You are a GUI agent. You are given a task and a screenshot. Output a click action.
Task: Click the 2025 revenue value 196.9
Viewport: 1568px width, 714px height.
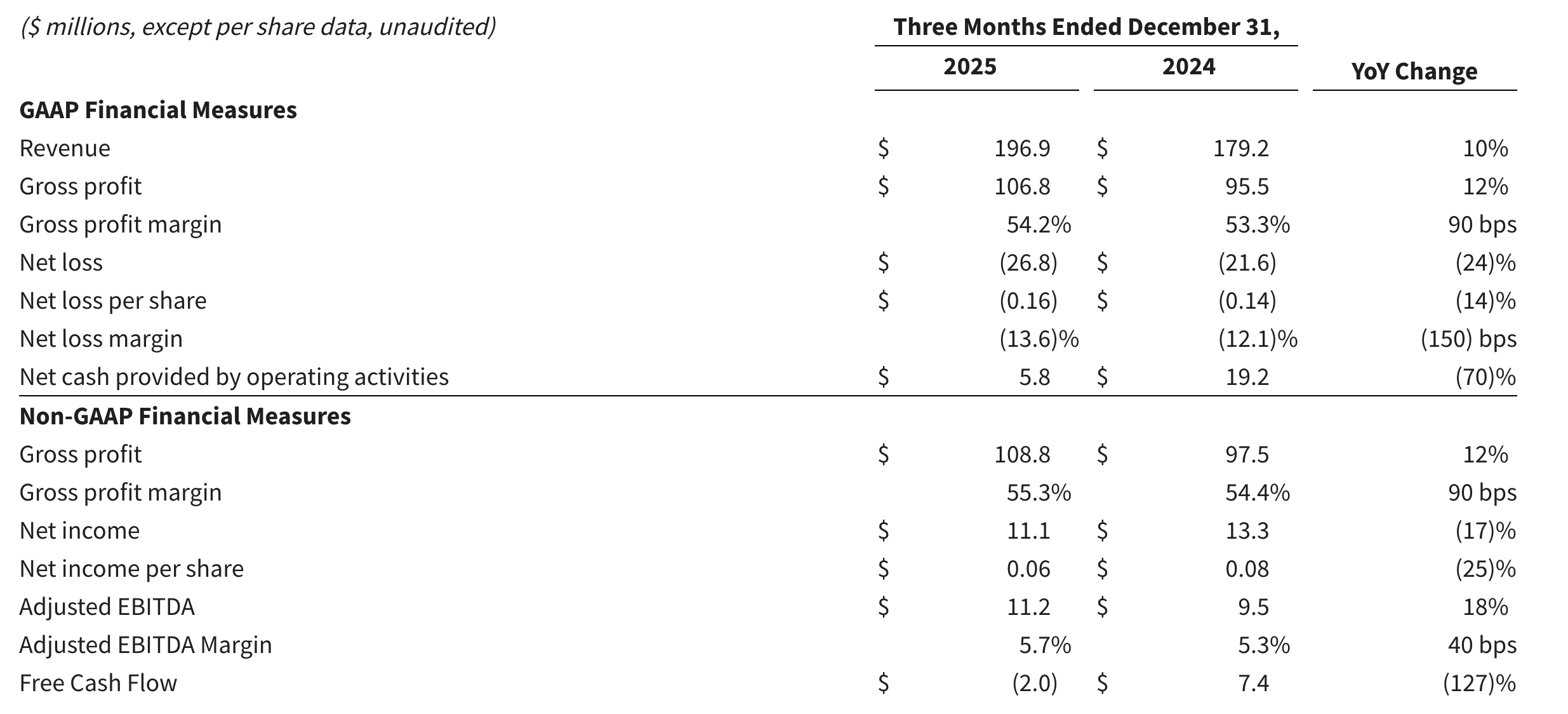(x=1022, y=149)
